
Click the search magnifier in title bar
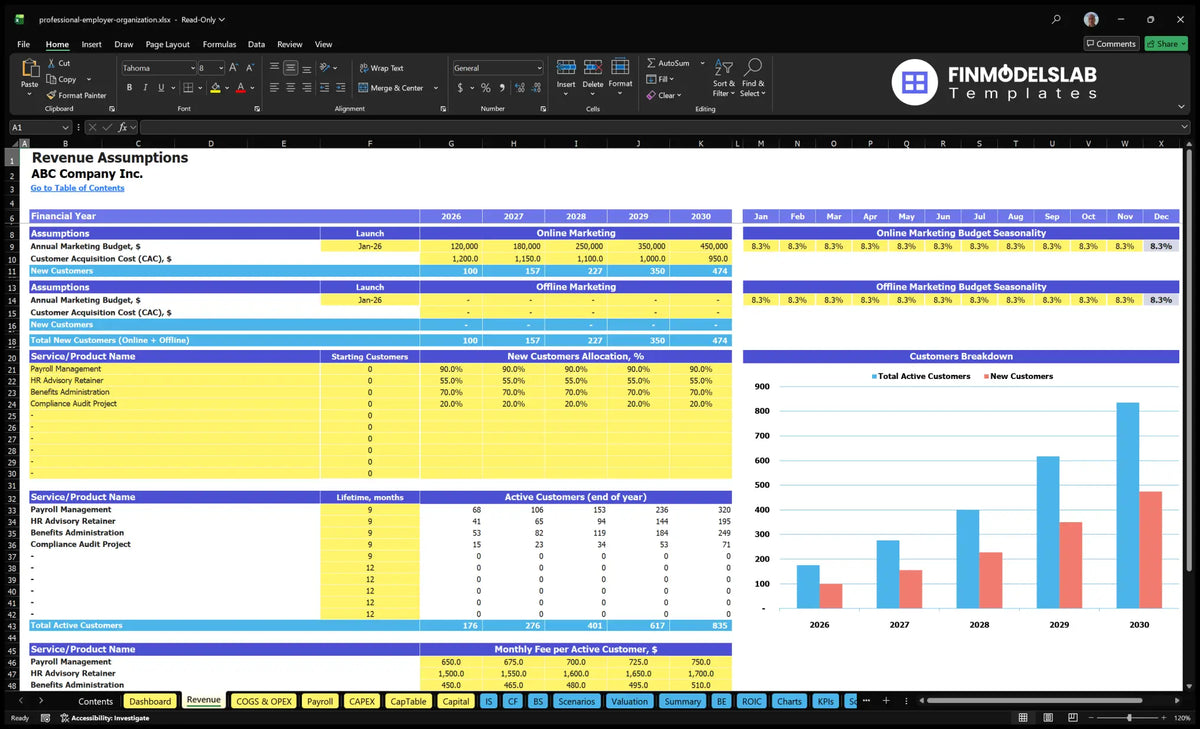point(1057,19)
